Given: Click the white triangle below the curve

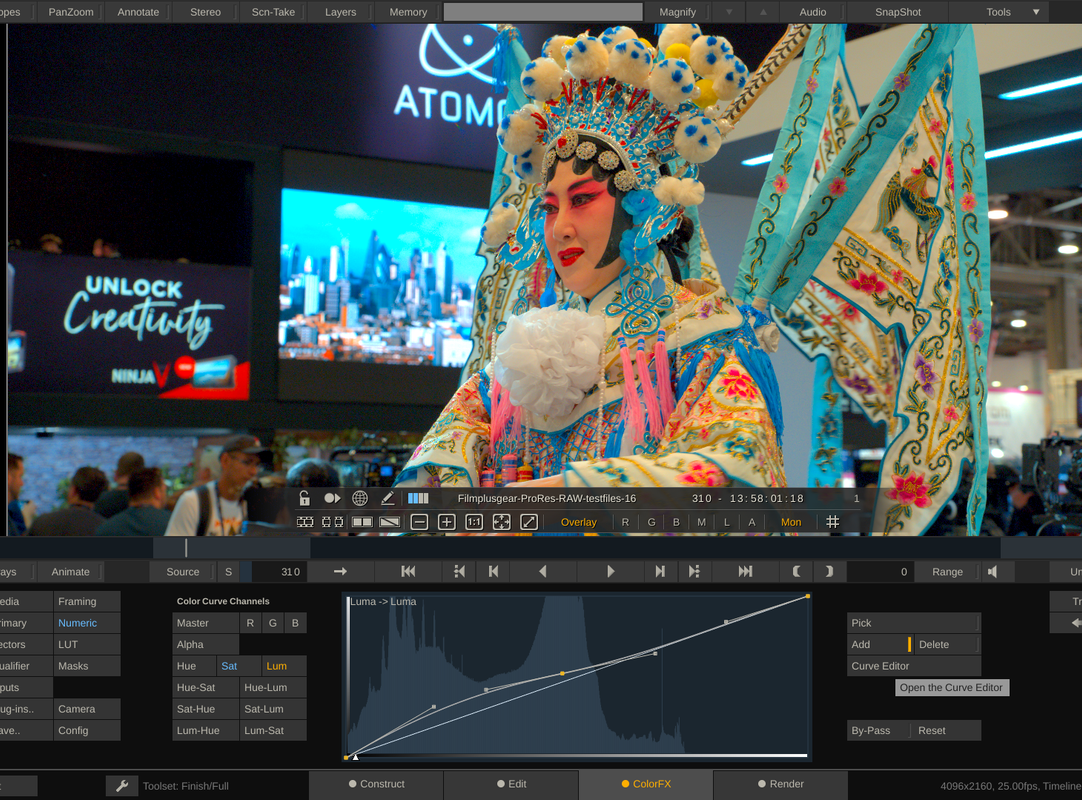Looking at the screenshot, I should coord(356,757).
